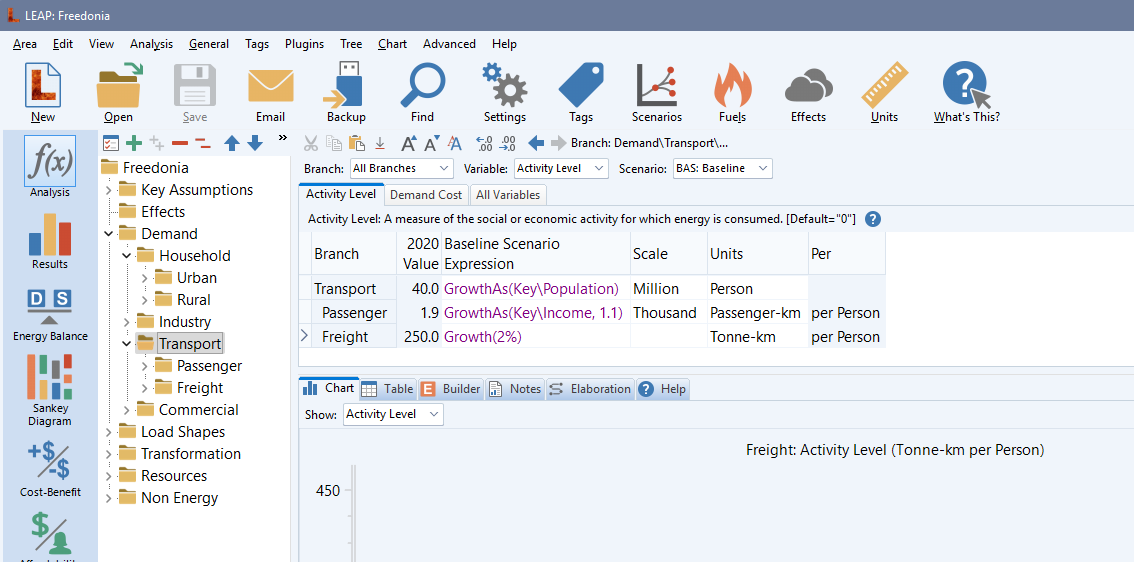
Task: Expand the Key Assumptions tree node
Action: 108,190
